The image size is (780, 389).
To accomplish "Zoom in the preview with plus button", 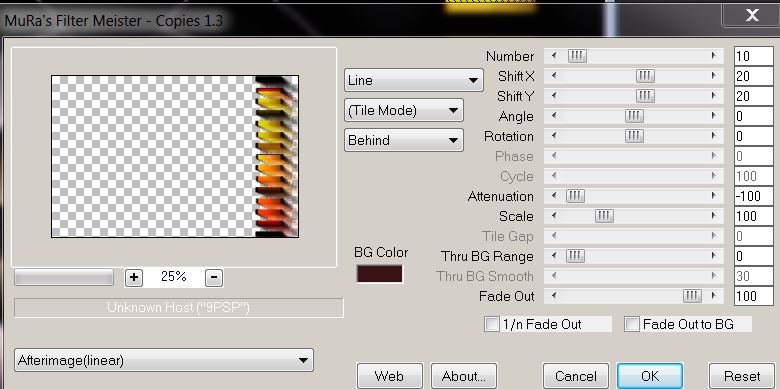I will click(x=133, y=277).
